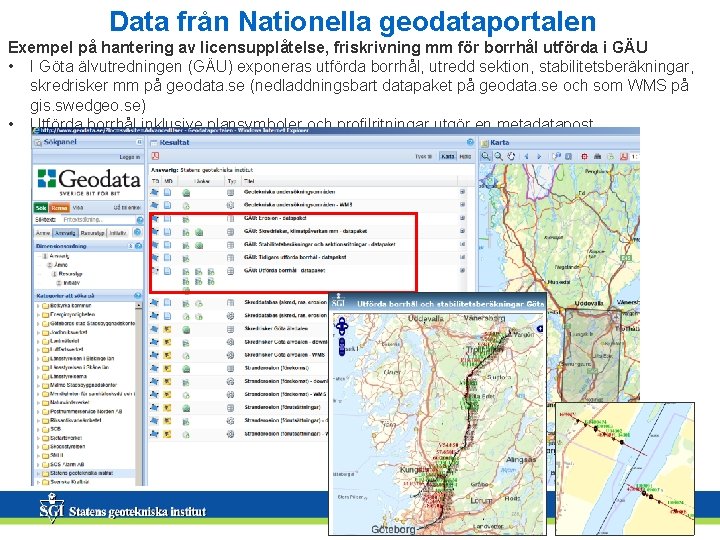This screenshot has height=540, width=720.
Task: Click the red crosshair target tool in Karta
Action: 584,157
